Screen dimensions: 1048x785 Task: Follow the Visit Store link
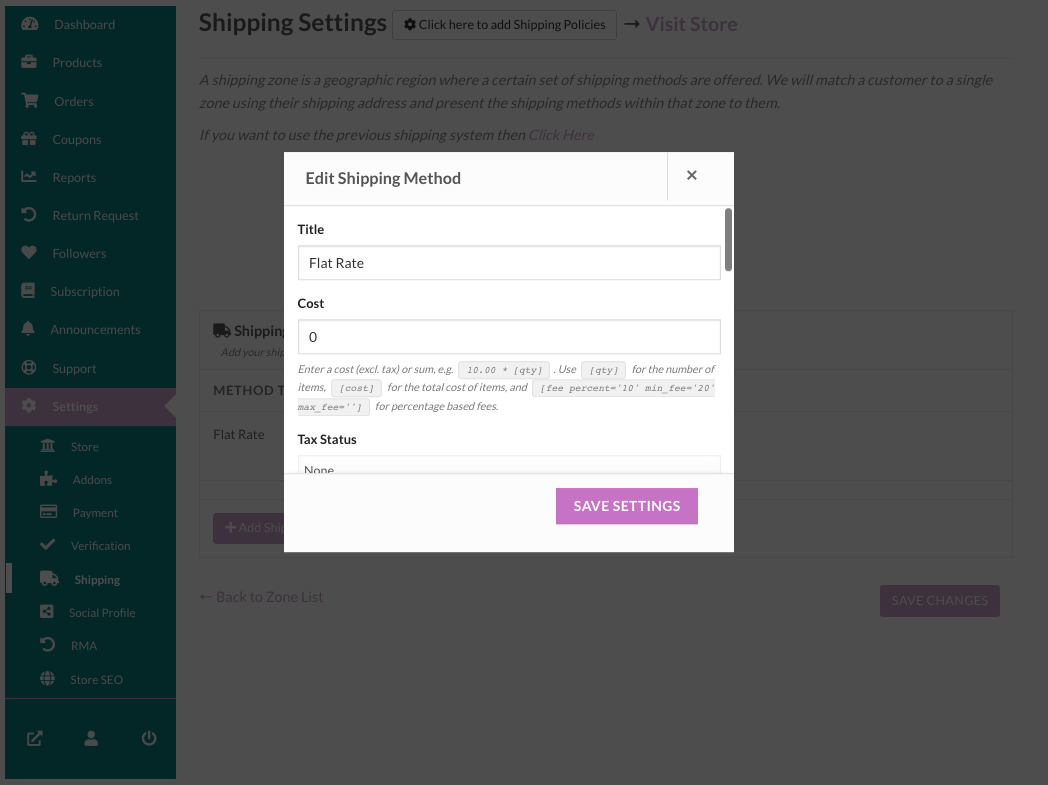(691, 24)
